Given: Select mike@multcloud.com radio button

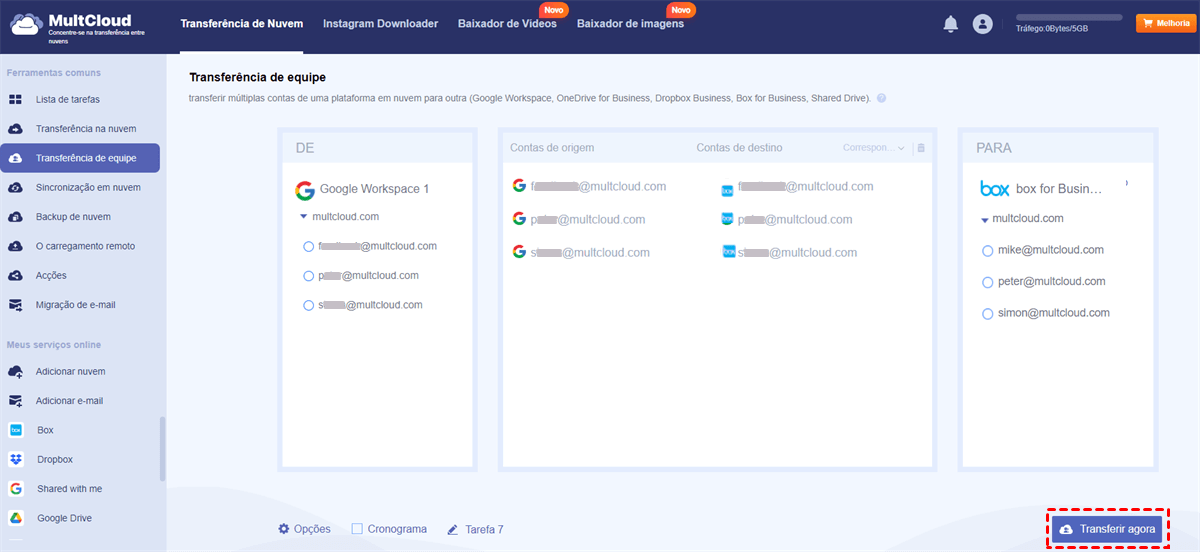Looking at the screenshot, I should (988, 251).
